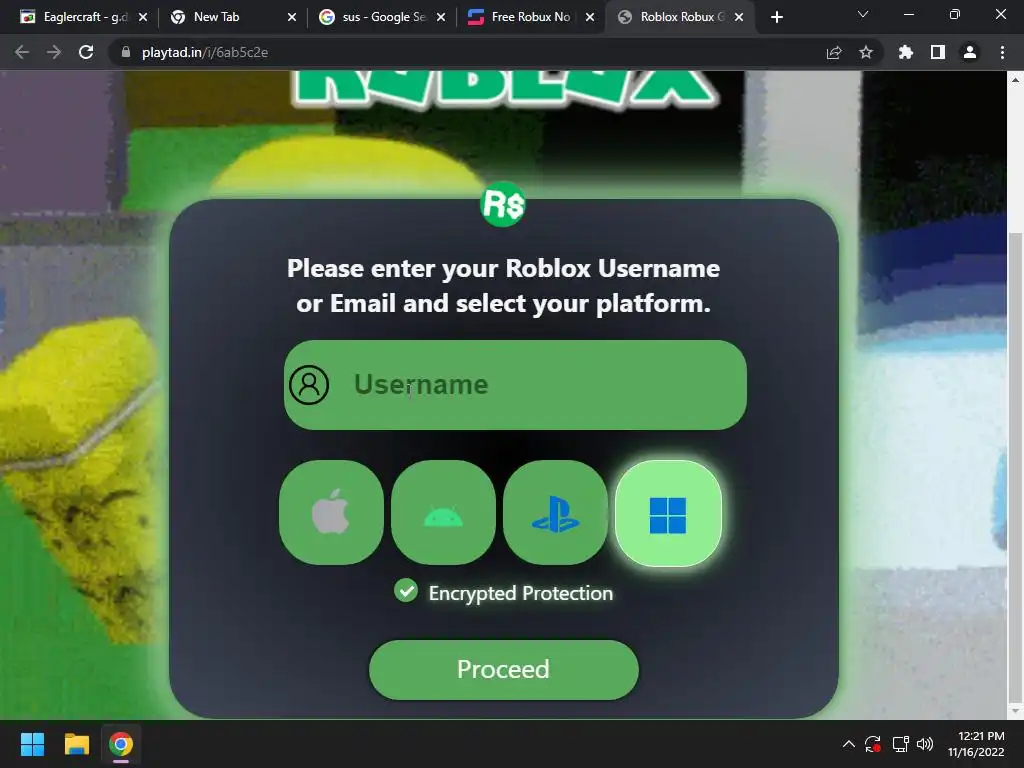
Task: Click the Chrome taskbar icon
Action: pos(121,744)
